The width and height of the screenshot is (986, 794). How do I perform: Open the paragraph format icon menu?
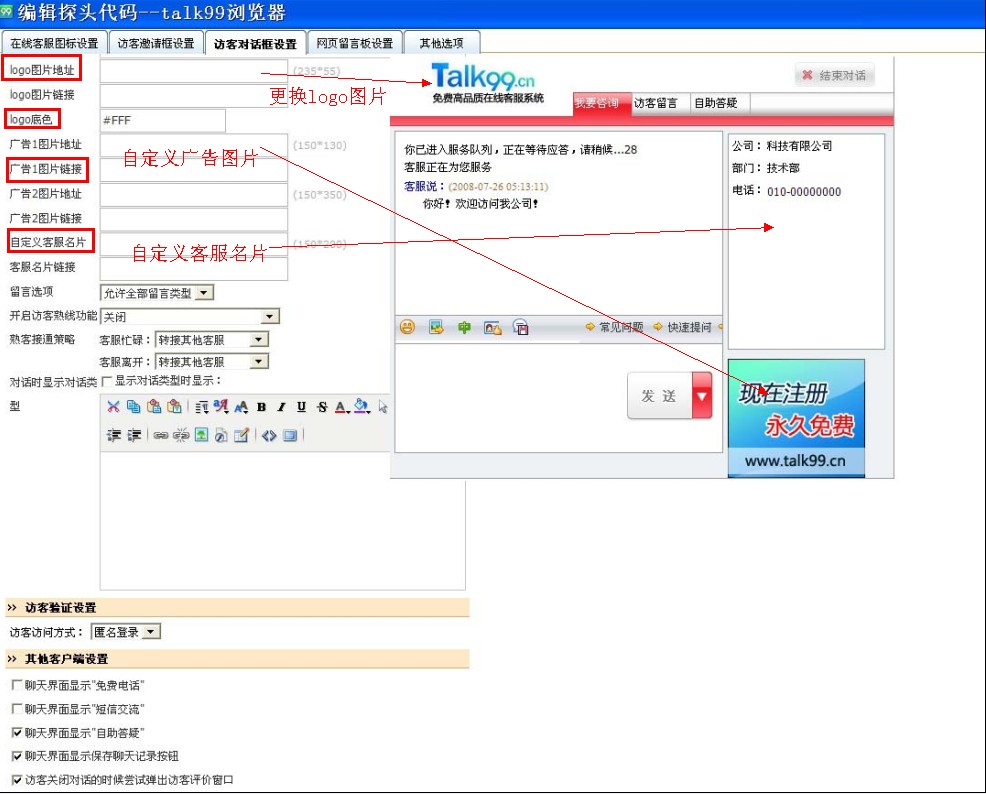pyautogui.click(x=201, y=407)
